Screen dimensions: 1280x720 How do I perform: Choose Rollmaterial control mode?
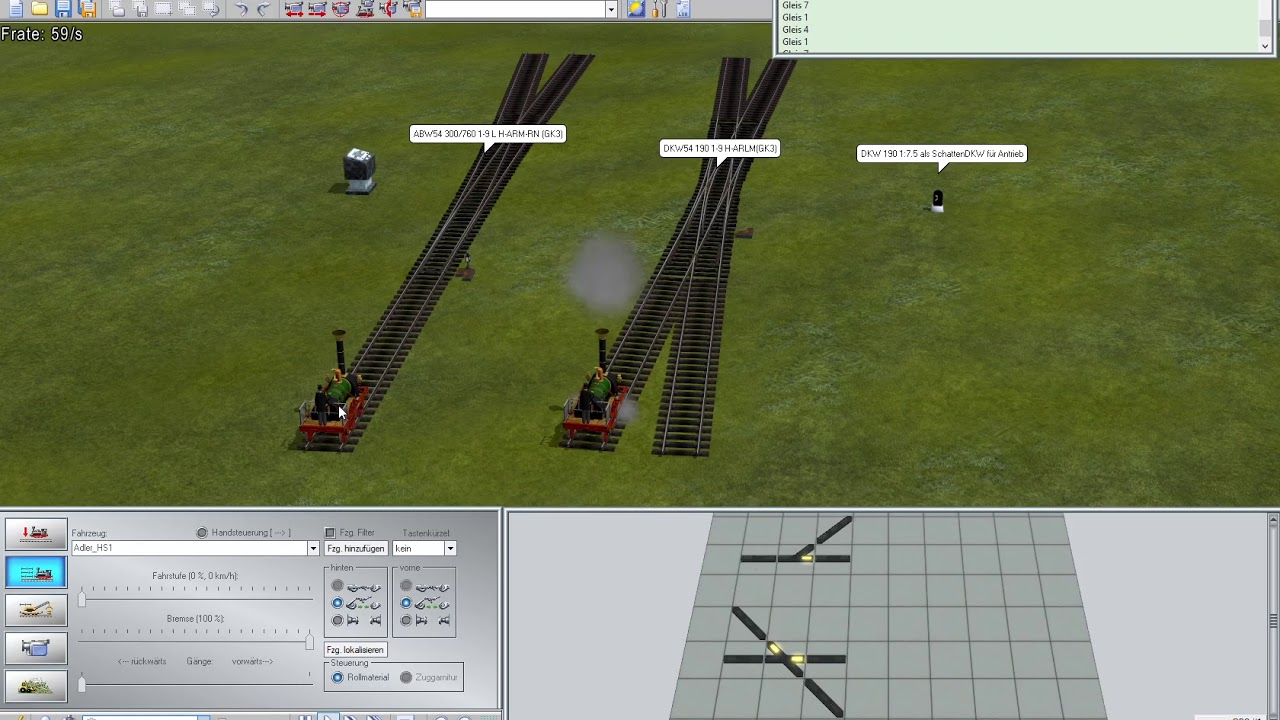[x=338, y=677]
